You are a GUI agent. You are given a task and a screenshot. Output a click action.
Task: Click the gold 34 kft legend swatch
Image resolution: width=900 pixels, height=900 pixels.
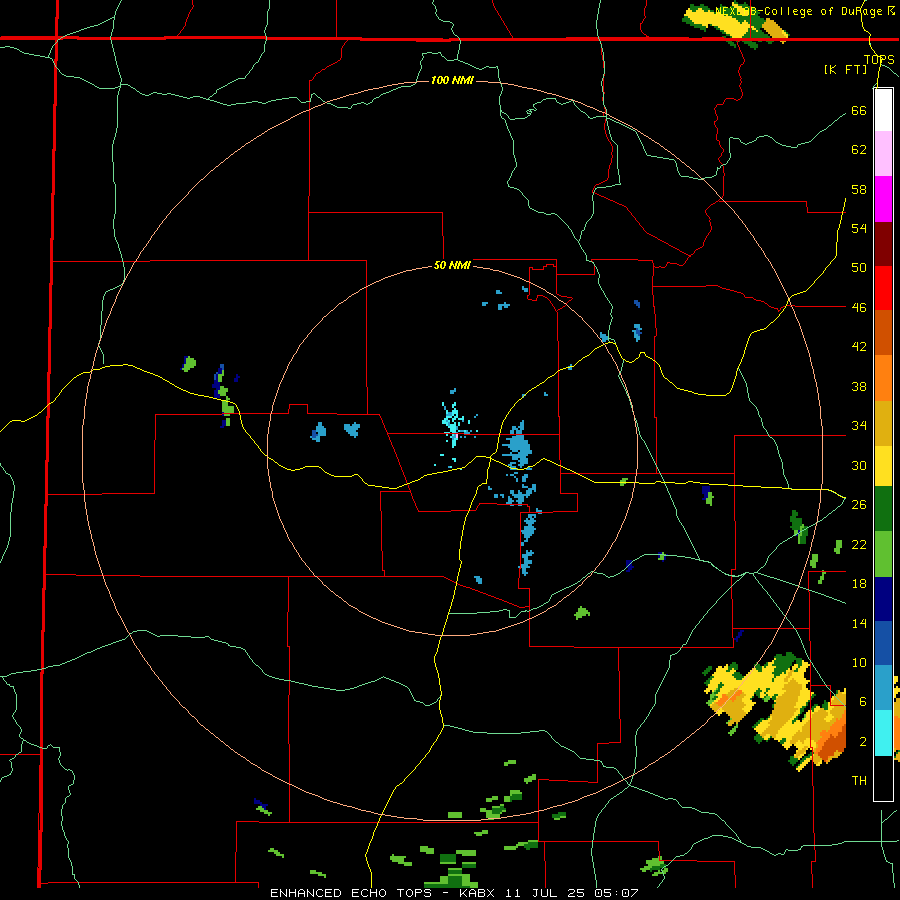tap(883, 424)
